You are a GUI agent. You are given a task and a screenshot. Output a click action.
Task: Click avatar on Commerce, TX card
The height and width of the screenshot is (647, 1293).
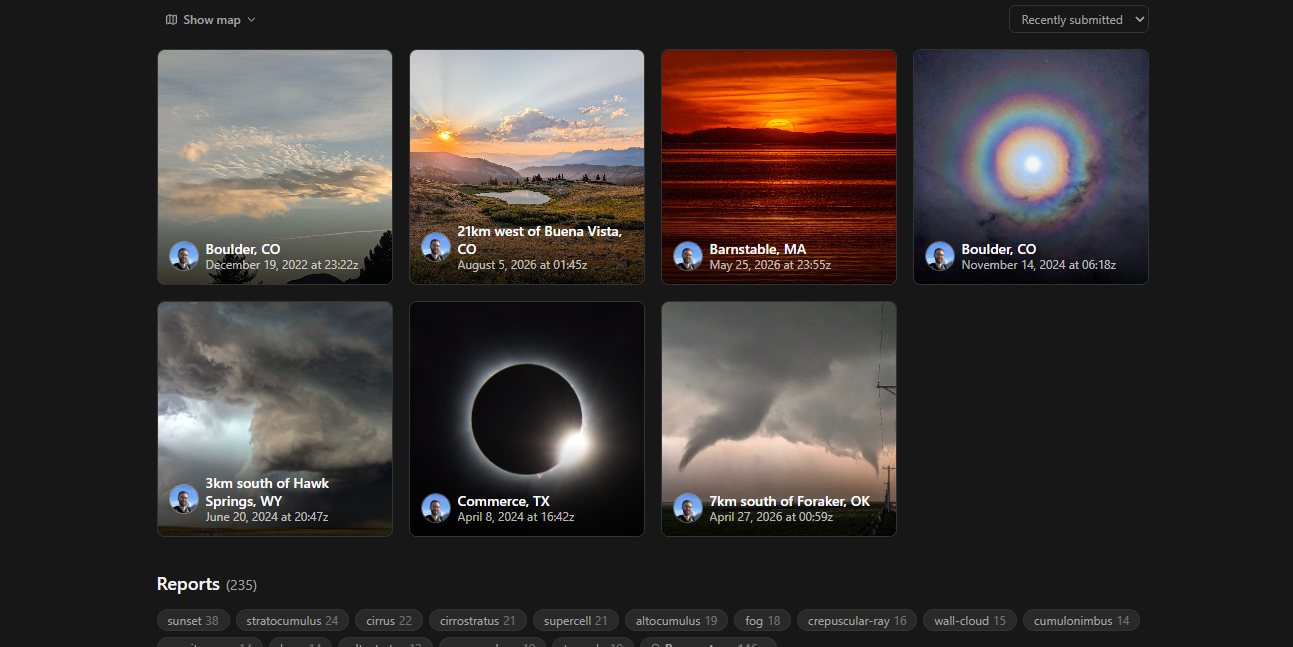[x=436, y=508]
